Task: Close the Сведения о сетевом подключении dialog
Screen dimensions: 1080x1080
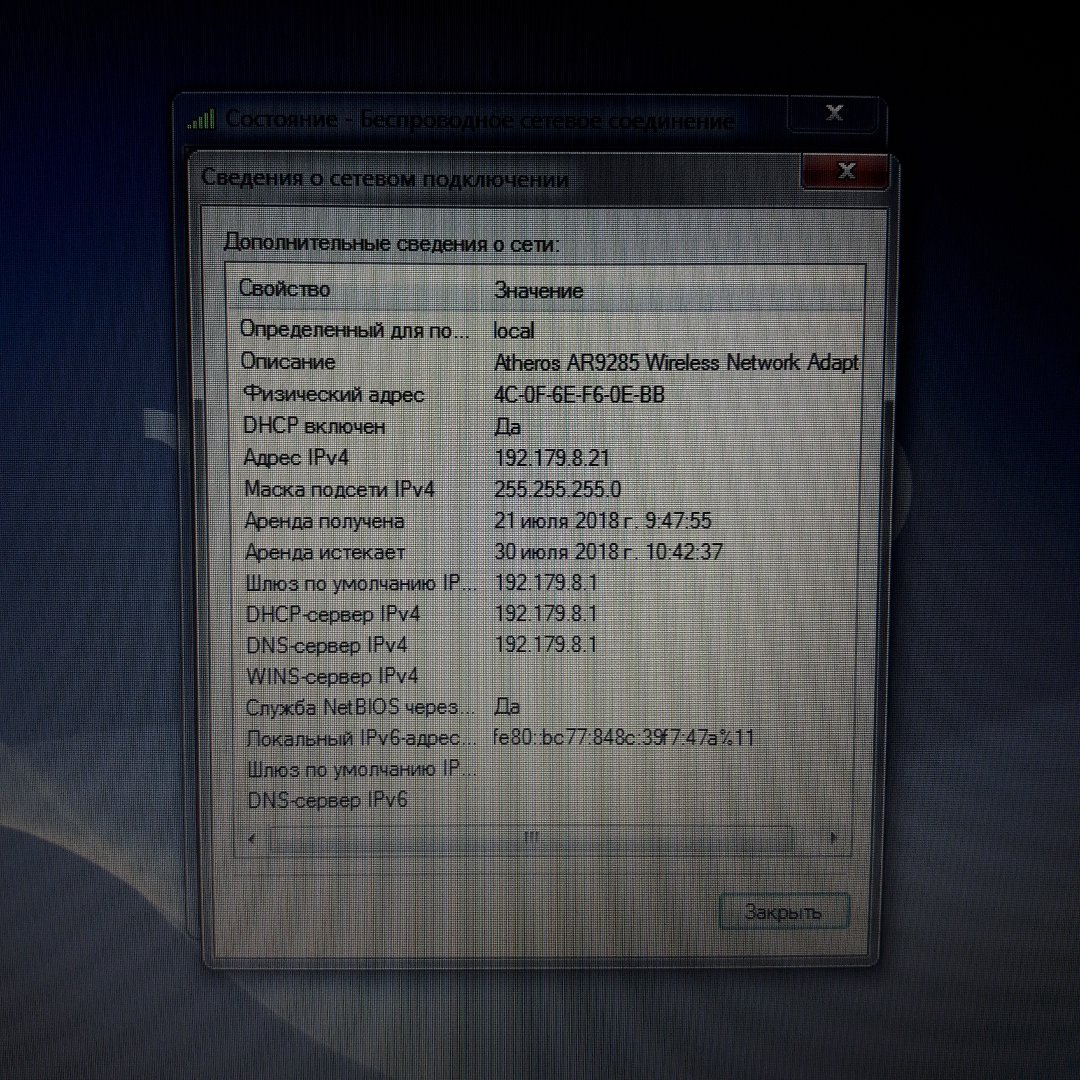Action: click(x=846, y=171)
